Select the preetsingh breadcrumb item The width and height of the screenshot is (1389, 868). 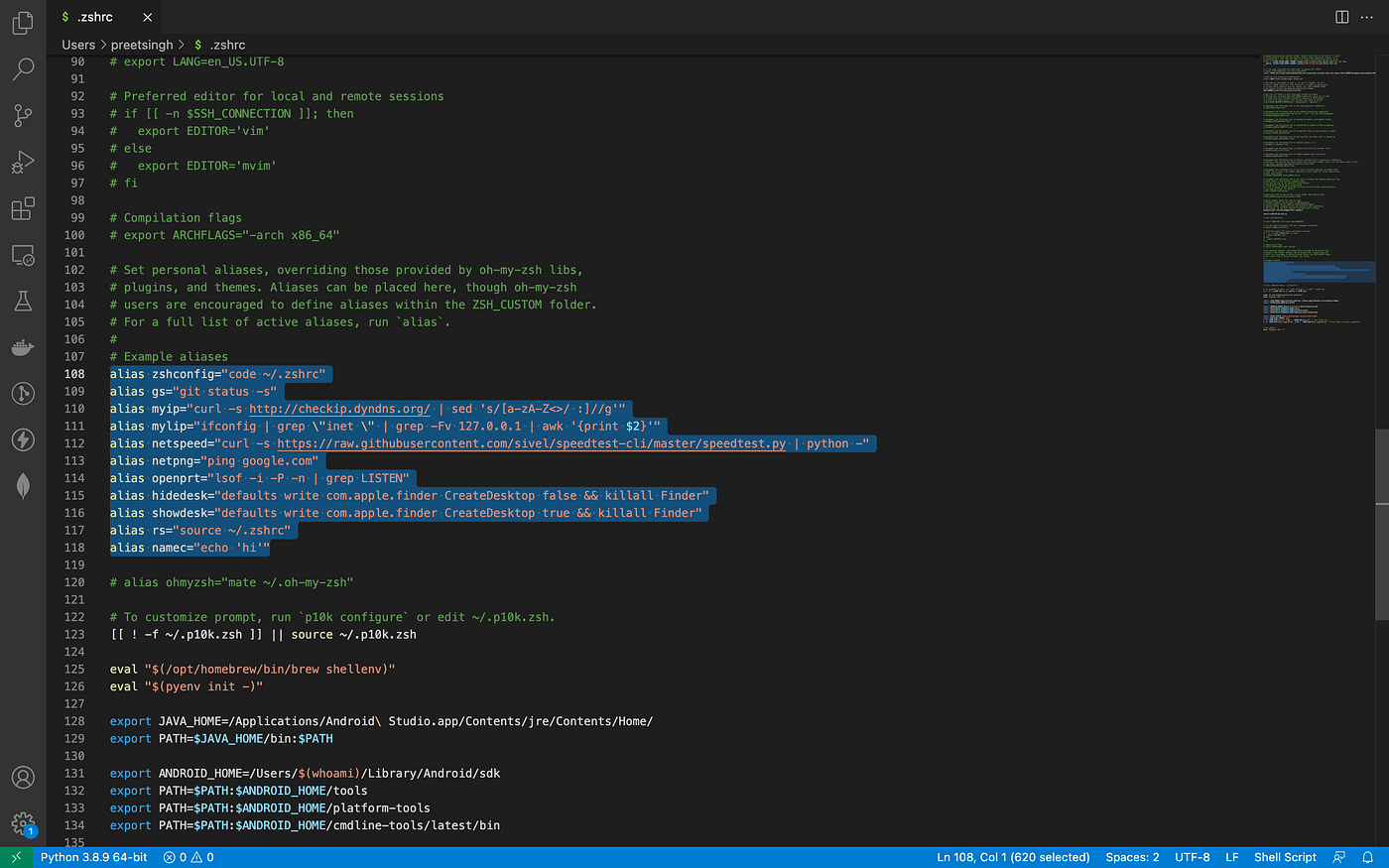[x=142, y=45]
